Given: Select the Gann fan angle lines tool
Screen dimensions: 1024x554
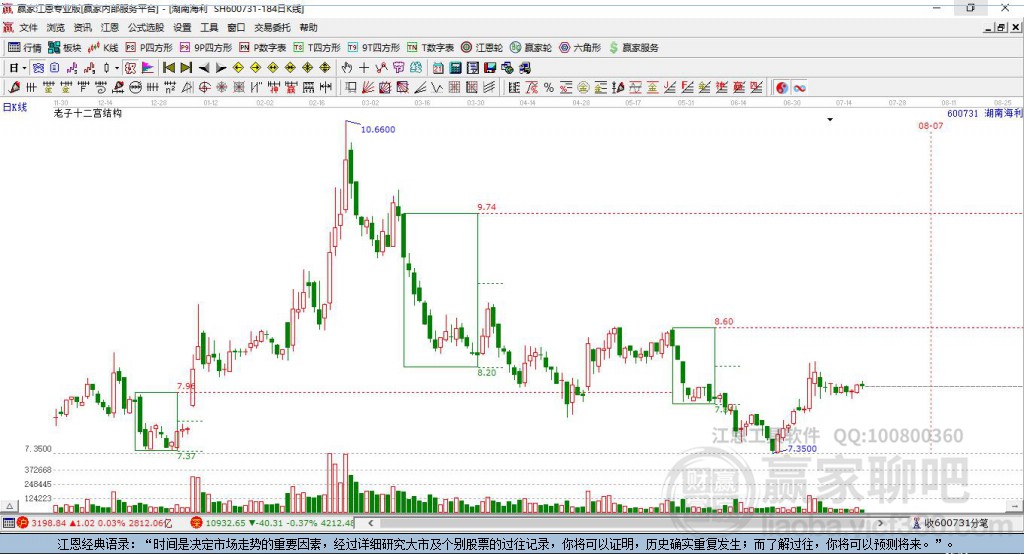Looking at the screenshot, I should 368,88.
